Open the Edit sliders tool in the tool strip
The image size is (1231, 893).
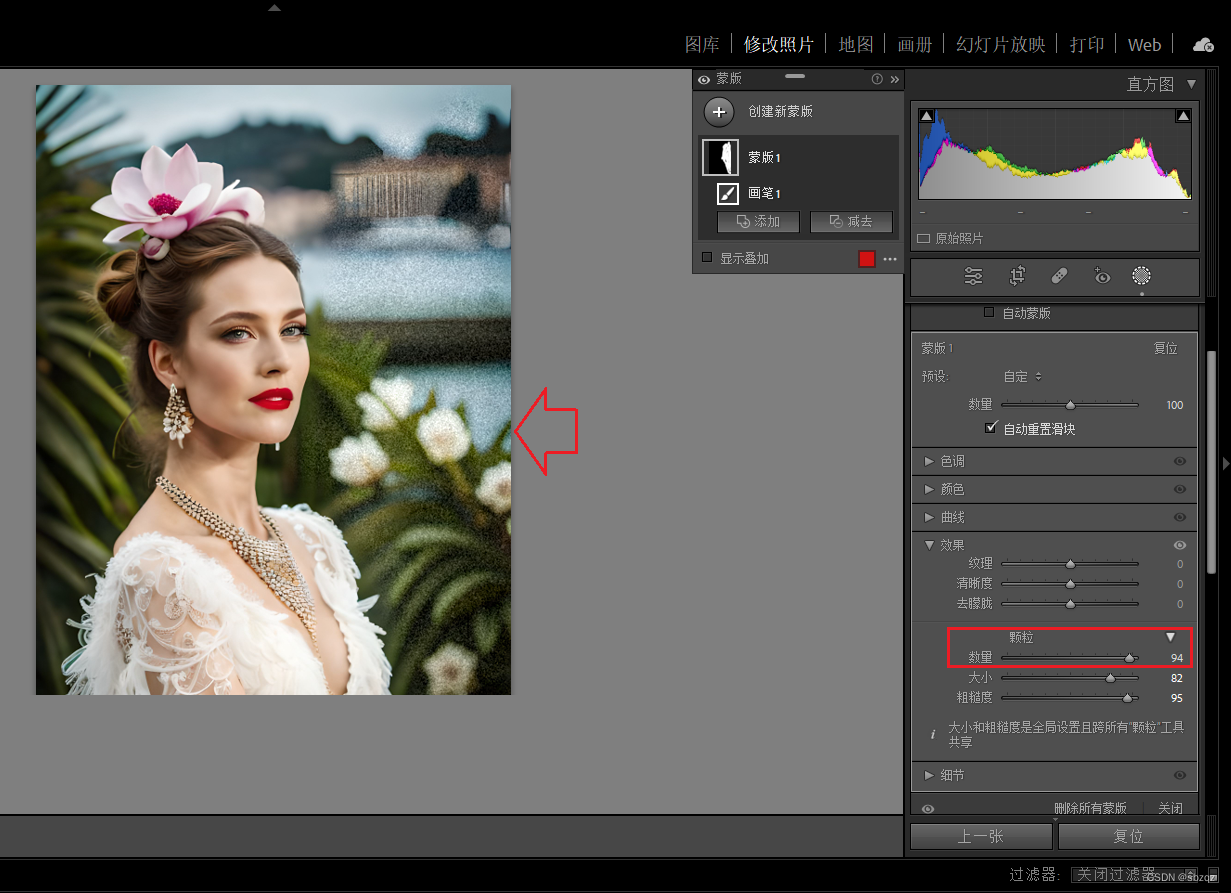[973, 277]
